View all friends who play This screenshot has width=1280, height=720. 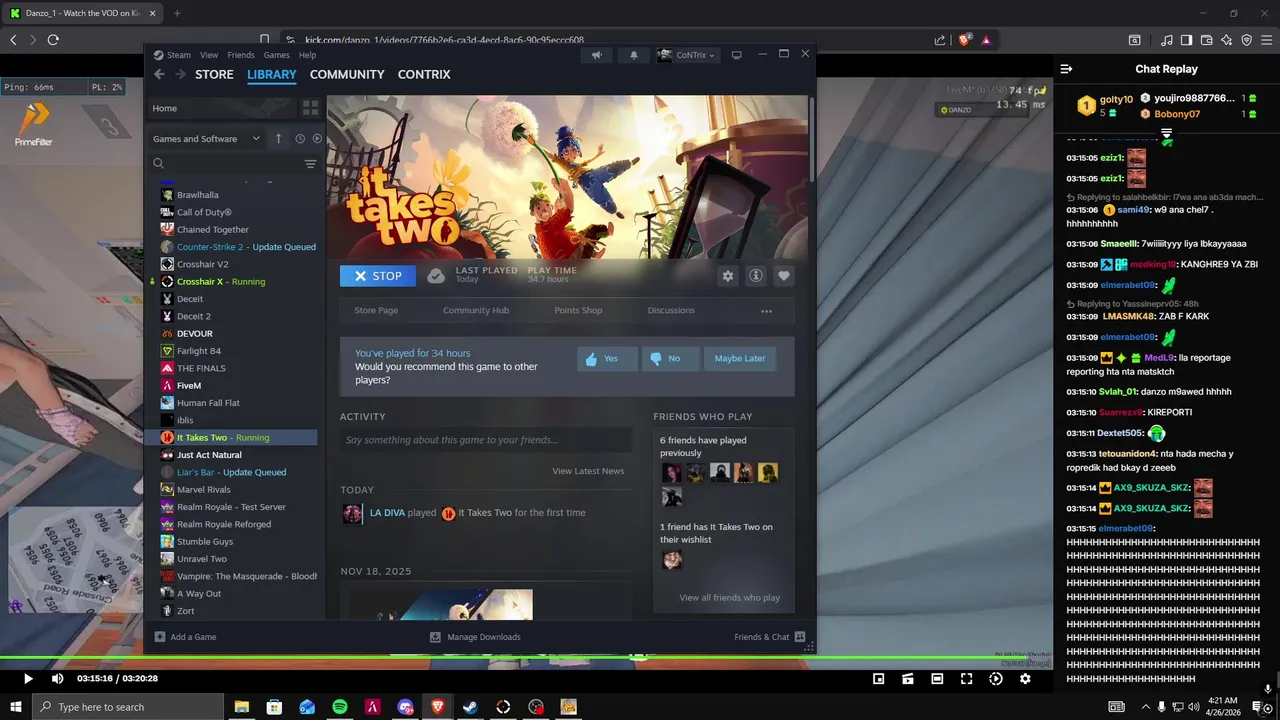point(729,598)
